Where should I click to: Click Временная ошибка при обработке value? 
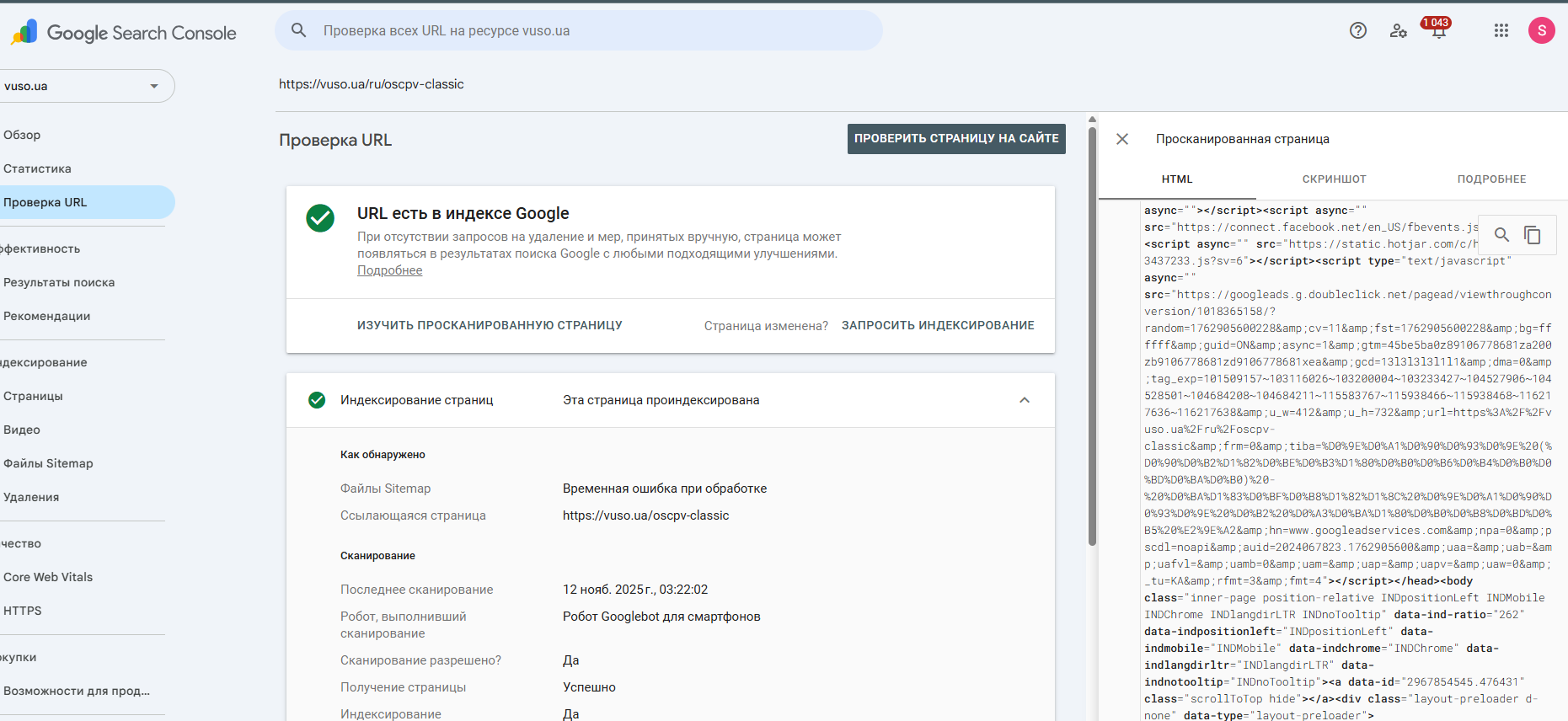coord(665,489)
